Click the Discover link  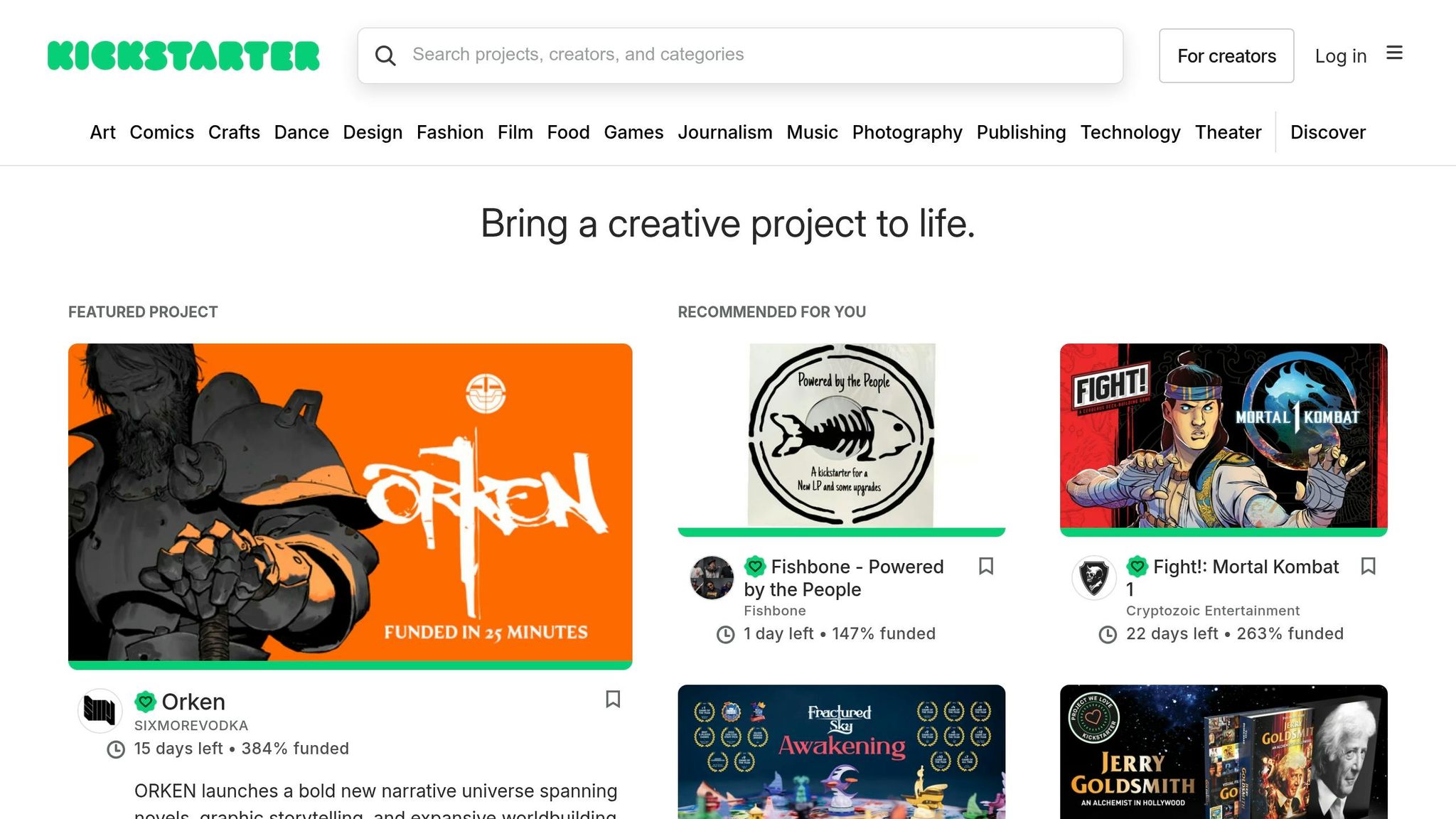1328,132
